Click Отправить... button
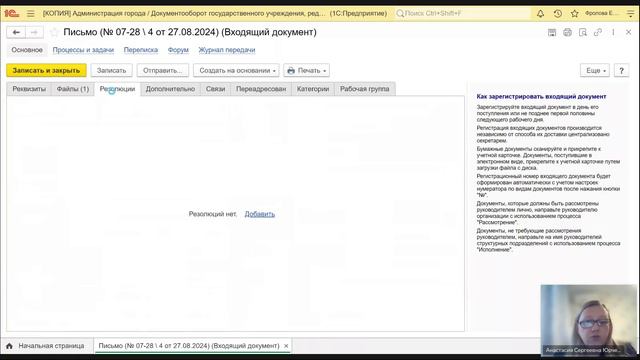 tap(162, 70)
